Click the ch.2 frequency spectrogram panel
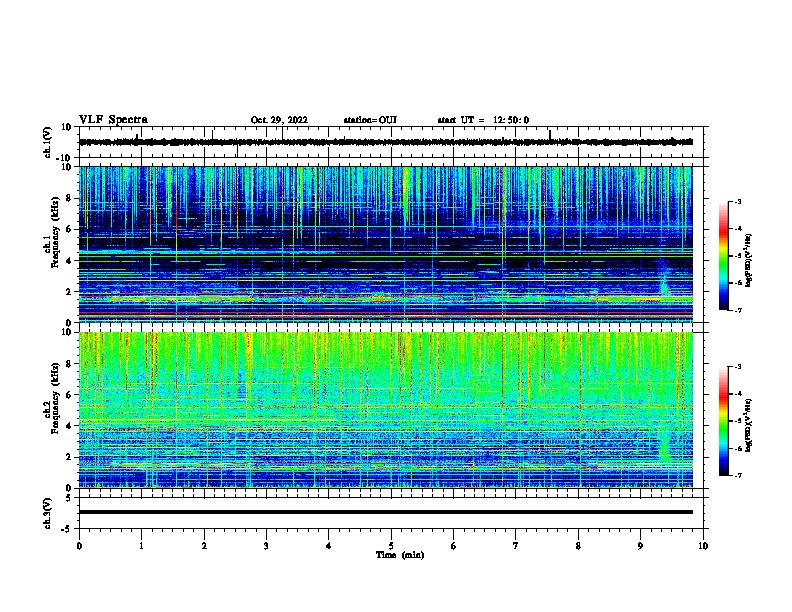The width and height of the screenshot is (792, 612). click(x=386, y=410)
